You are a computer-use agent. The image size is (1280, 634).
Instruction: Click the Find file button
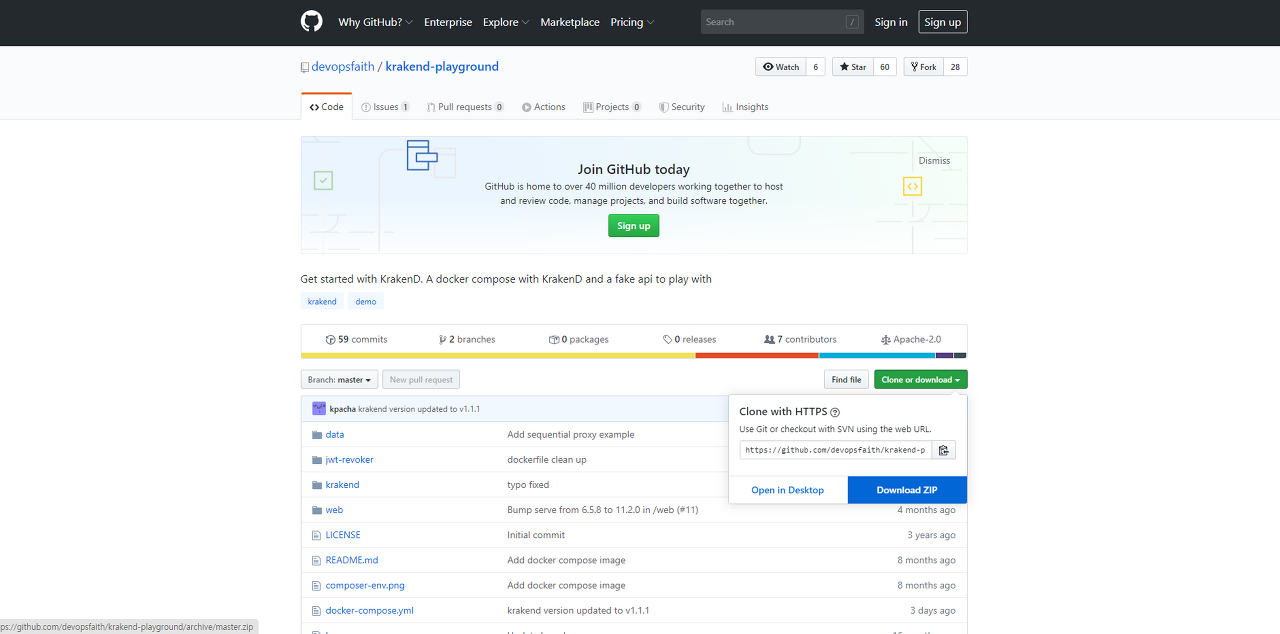846,380
